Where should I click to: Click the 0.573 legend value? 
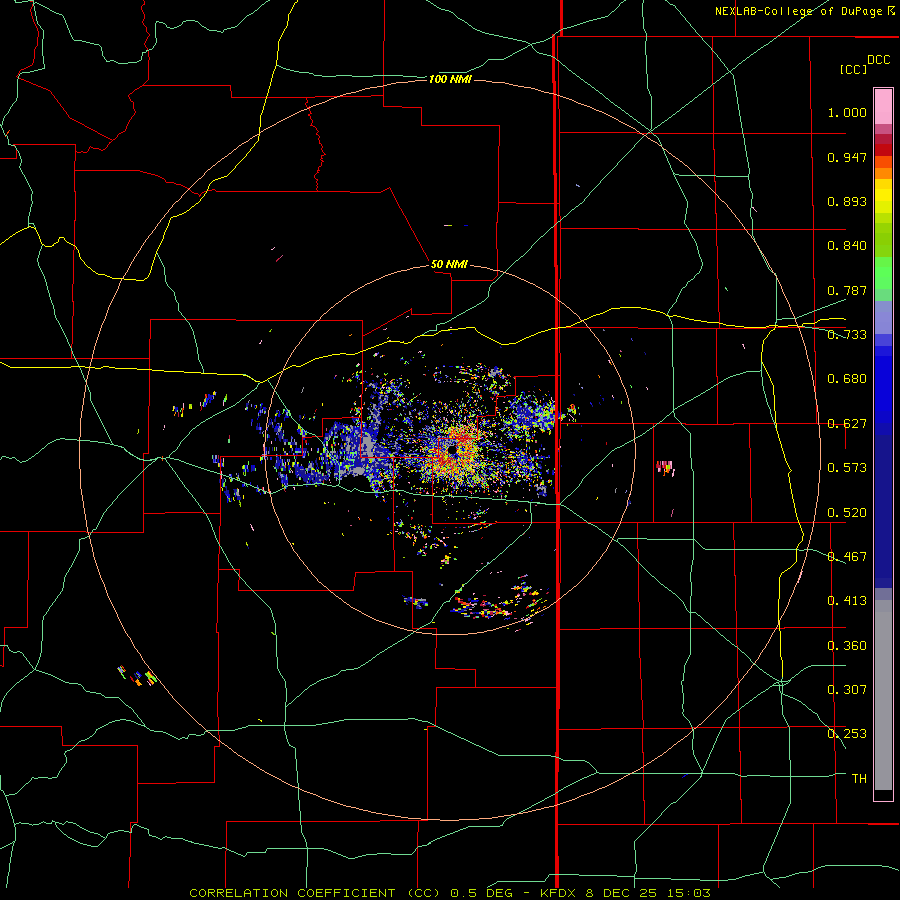click(x=847, y=468)
